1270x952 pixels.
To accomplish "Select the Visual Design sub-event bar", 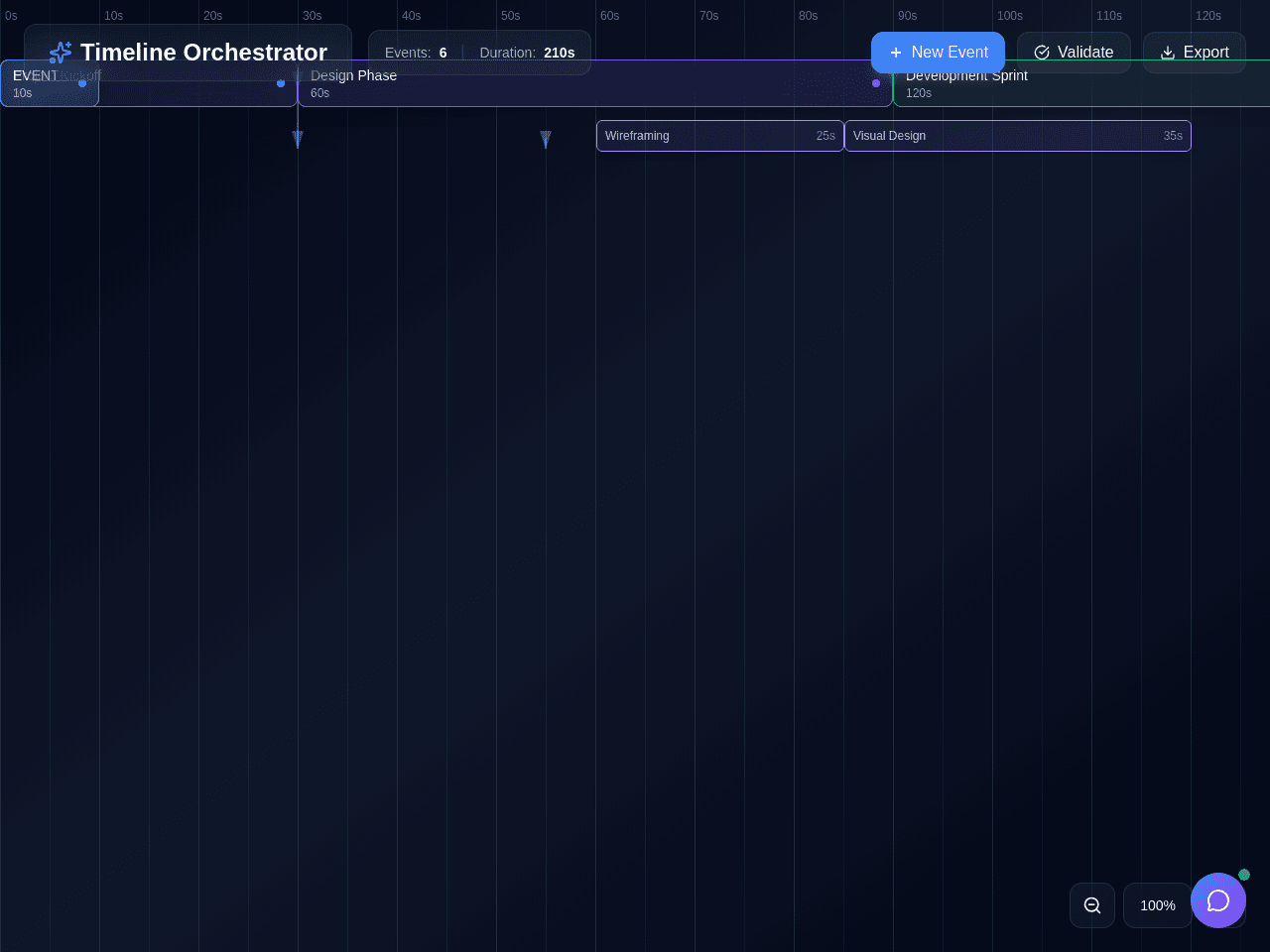I will (1018, 136).
